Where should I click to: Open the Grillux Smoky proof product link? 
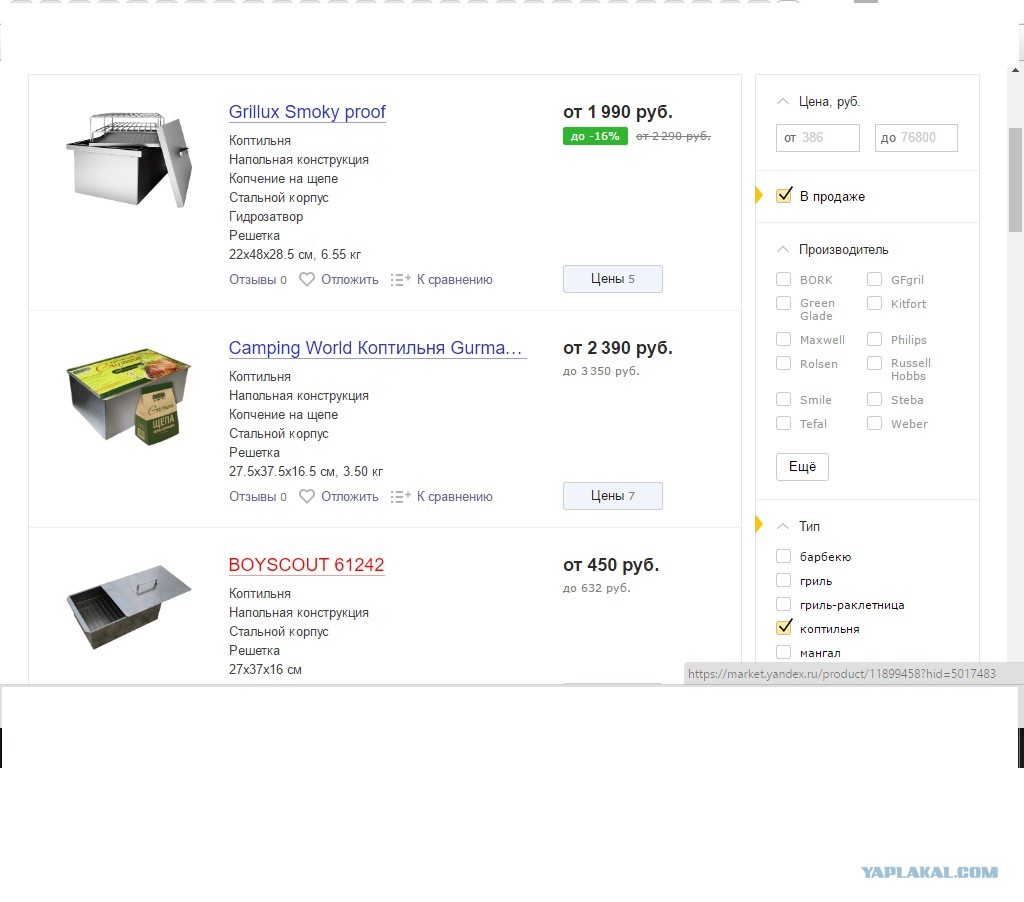coord(307,112)
